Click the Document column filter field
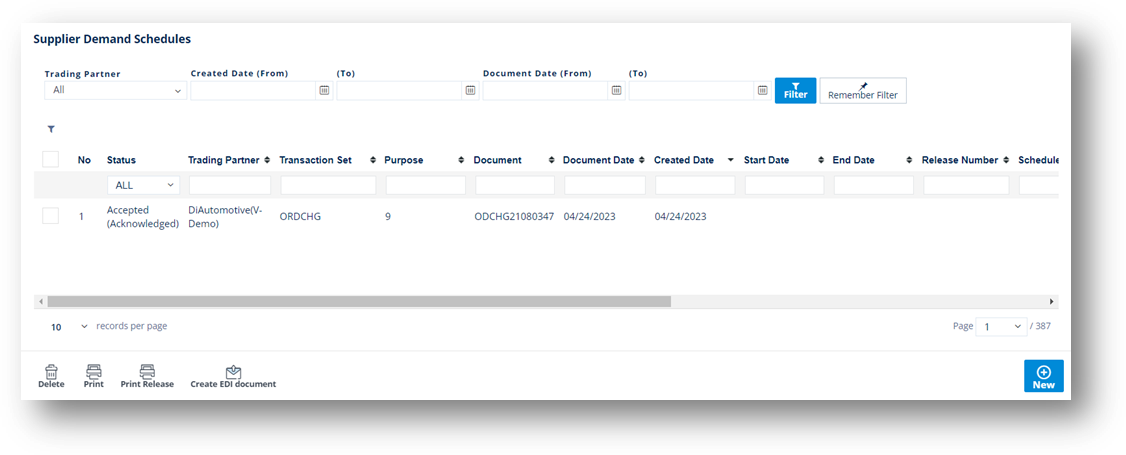1126x455 pixels. [515, 185]
